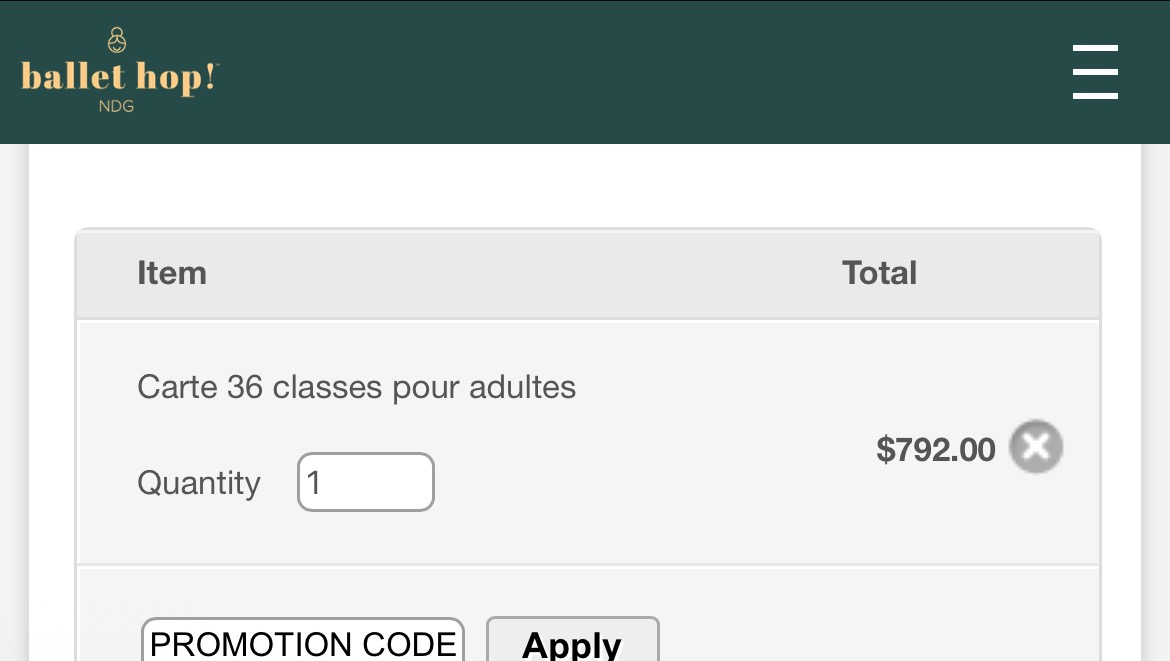Image resolution: width=1170 pixels, height=661 pixels.
Task: Open the hamburger navigation menu
Action: tap(1095, 71)
